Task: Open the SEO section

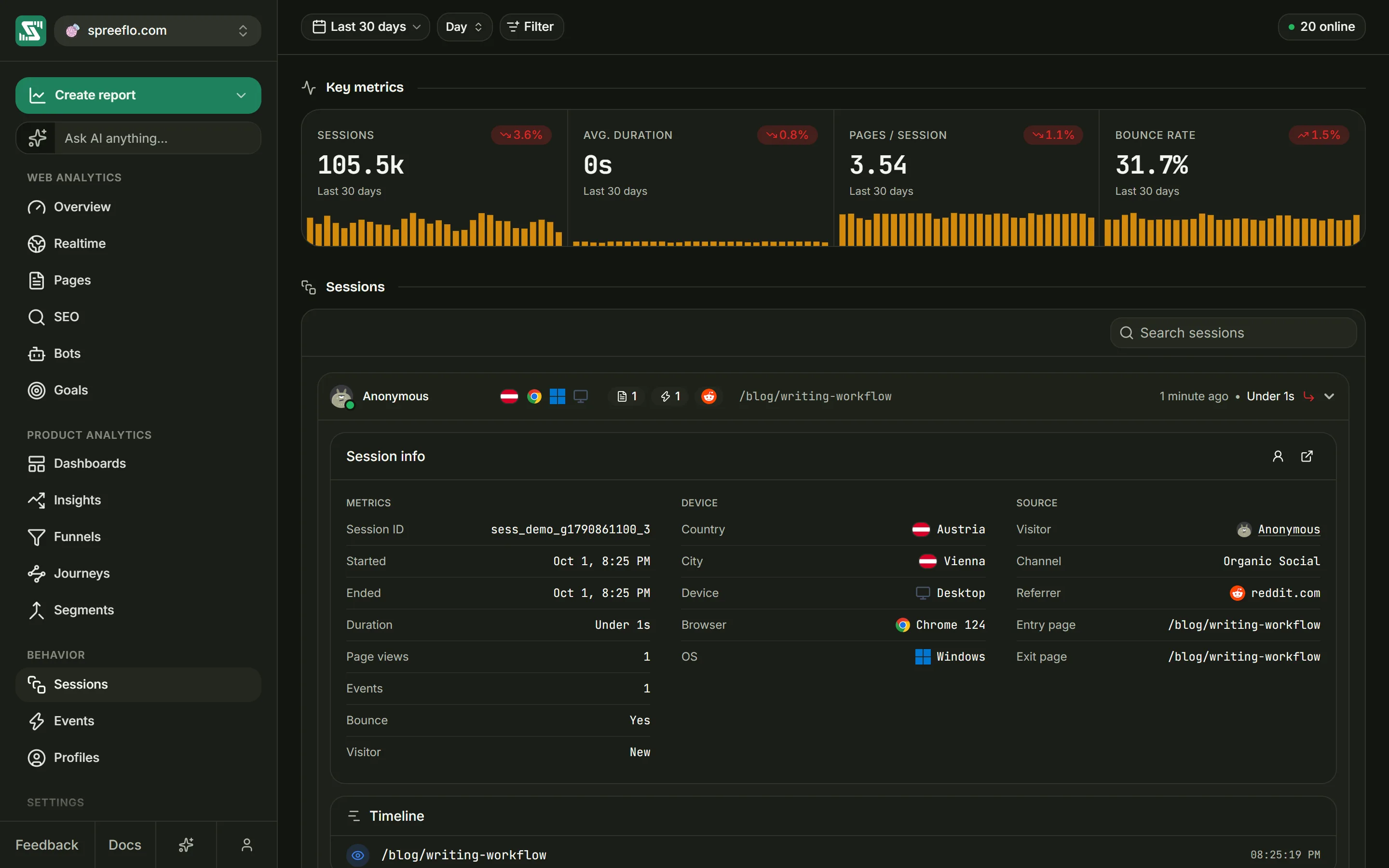Action: pos(138,317)
